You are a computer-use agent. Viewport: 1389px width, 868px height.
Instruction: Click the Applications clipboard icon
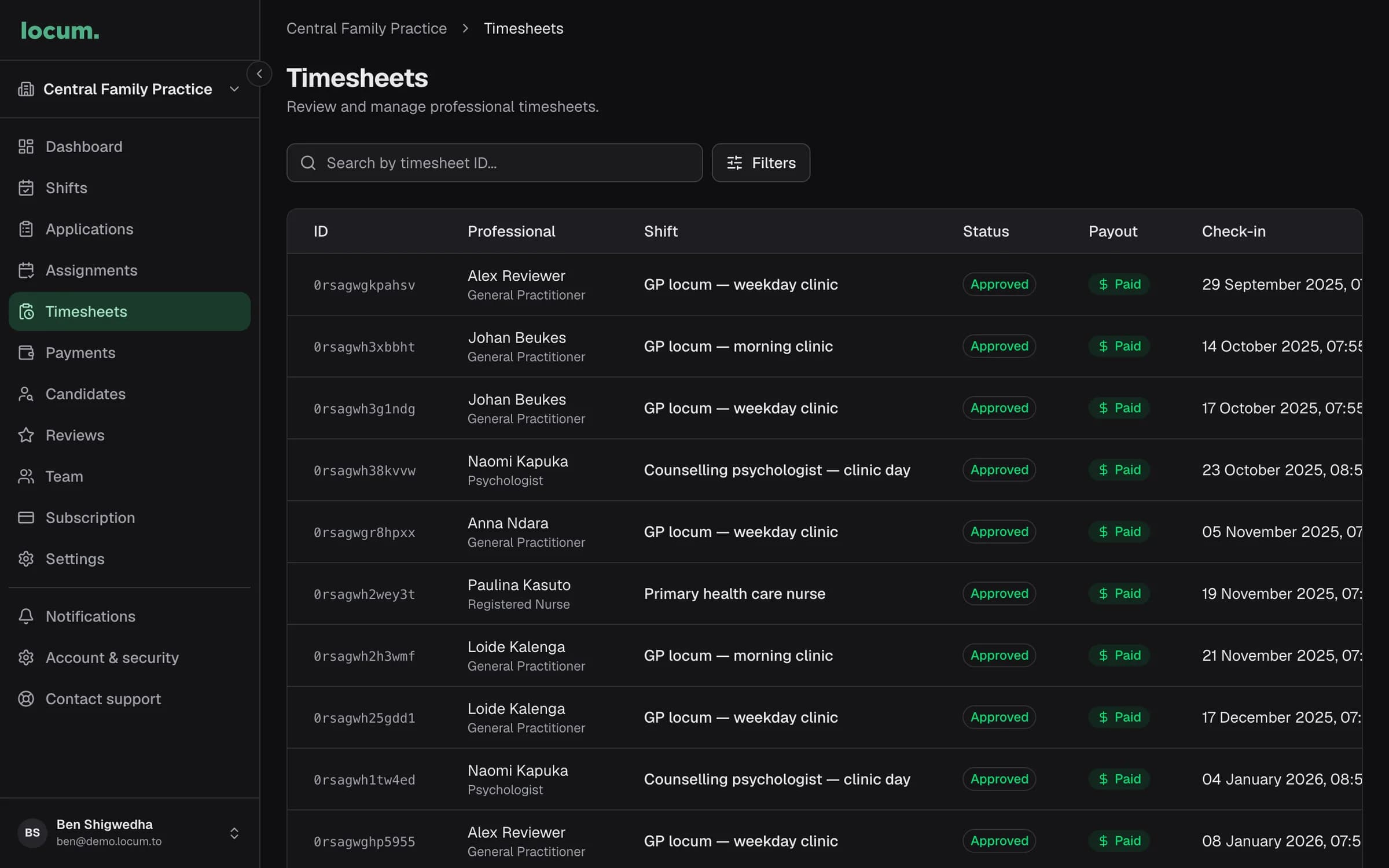26,229
